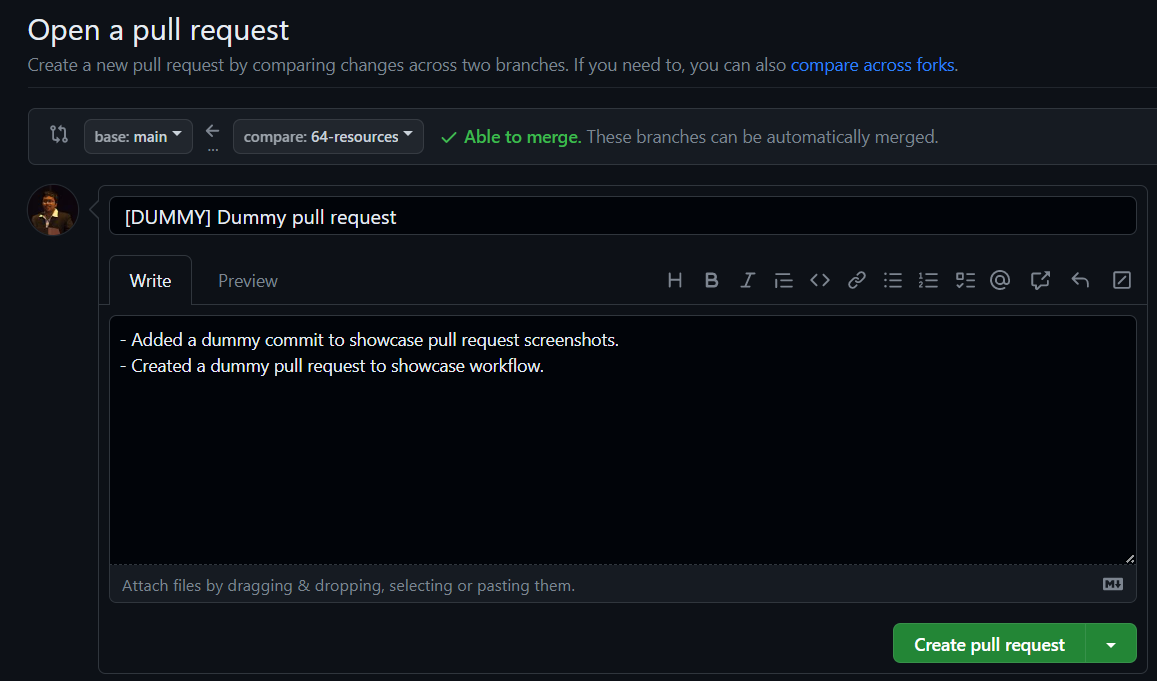The width and height of the screenshot is (1157, 681).
Task: Open the compare branch selector
Action: click(x=328, y=136)
